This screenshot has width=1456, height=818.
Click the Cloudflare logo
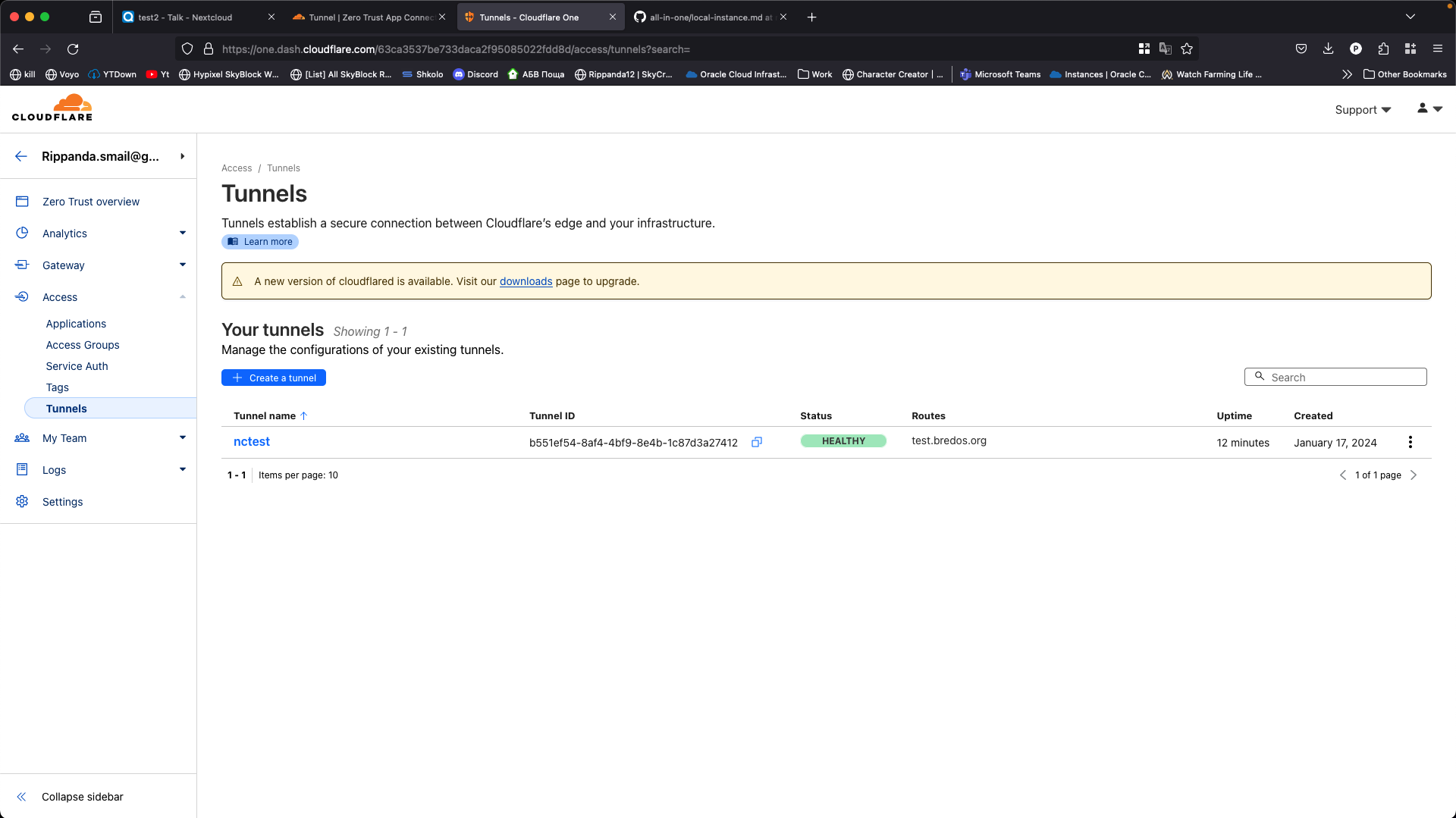pyautogui.click(x=52, y=108)
